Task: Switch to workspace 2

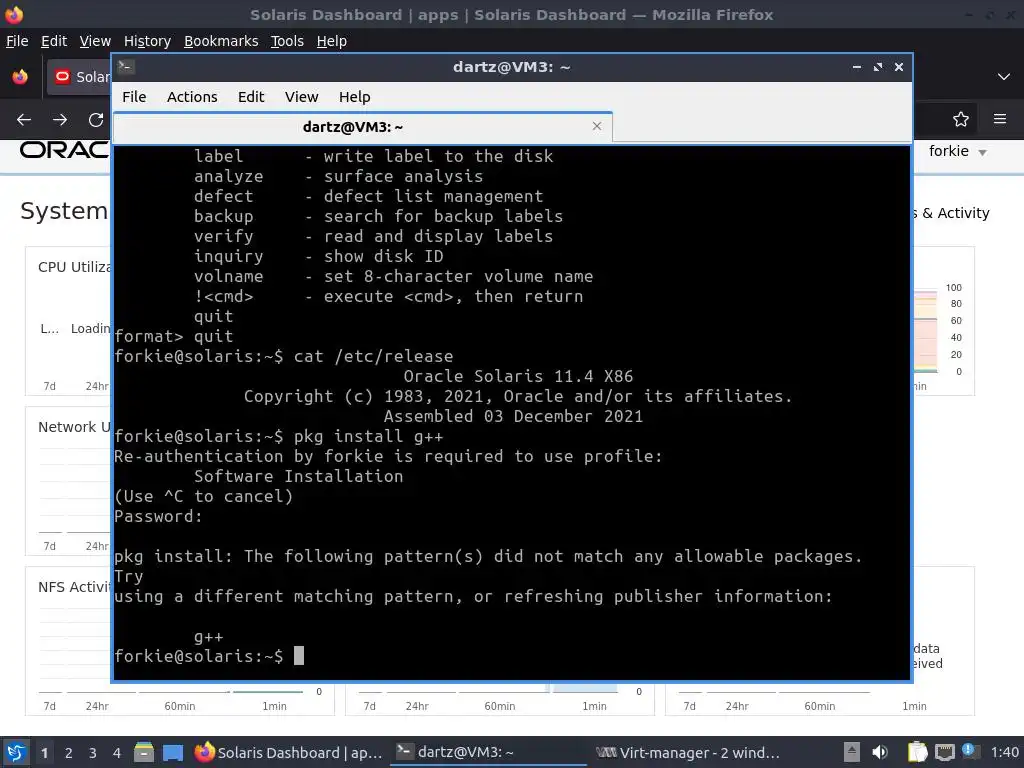Action: (69, 753)
